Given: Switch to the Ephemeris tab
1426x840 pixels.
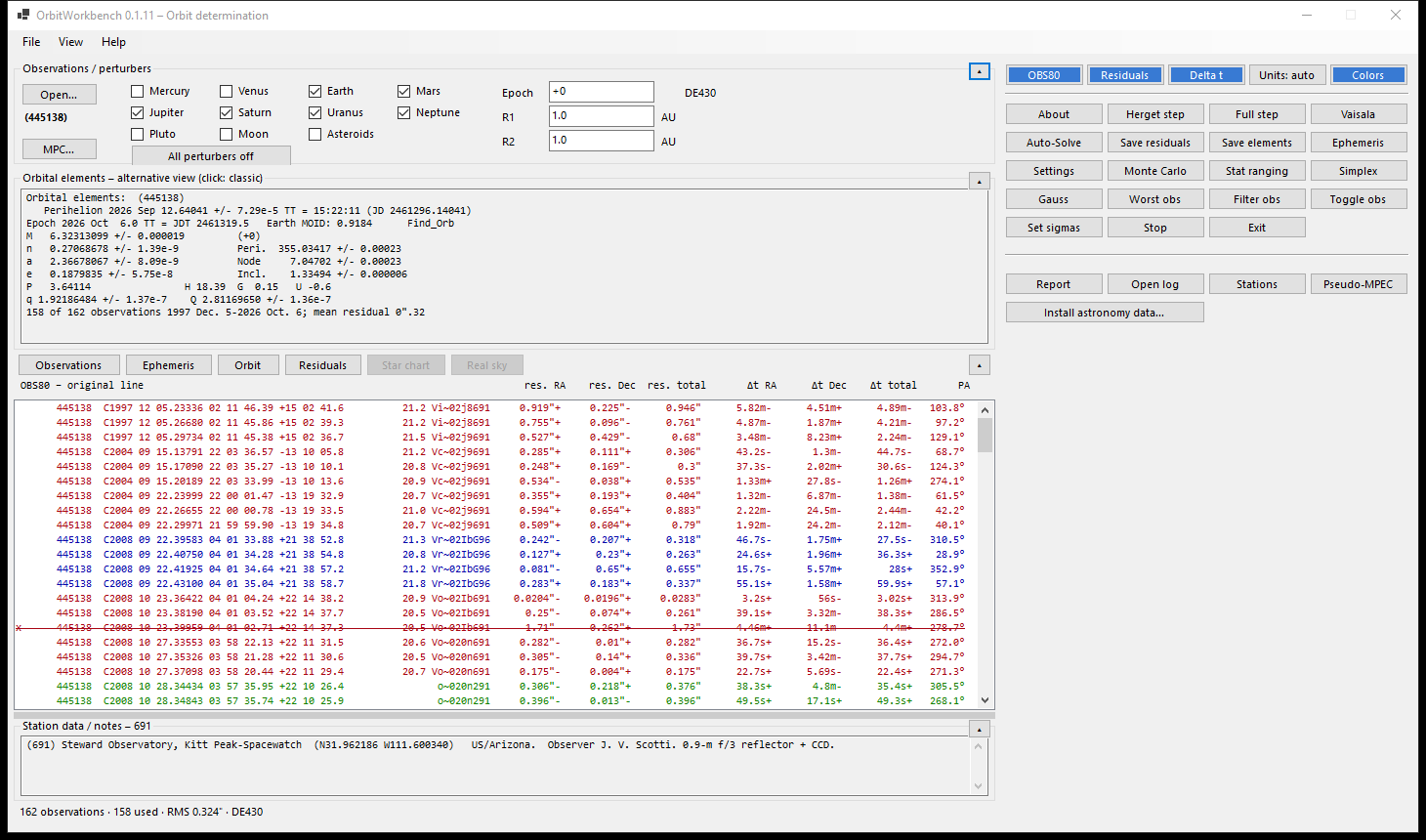Looking at the screenshot, I should point(168,365).
